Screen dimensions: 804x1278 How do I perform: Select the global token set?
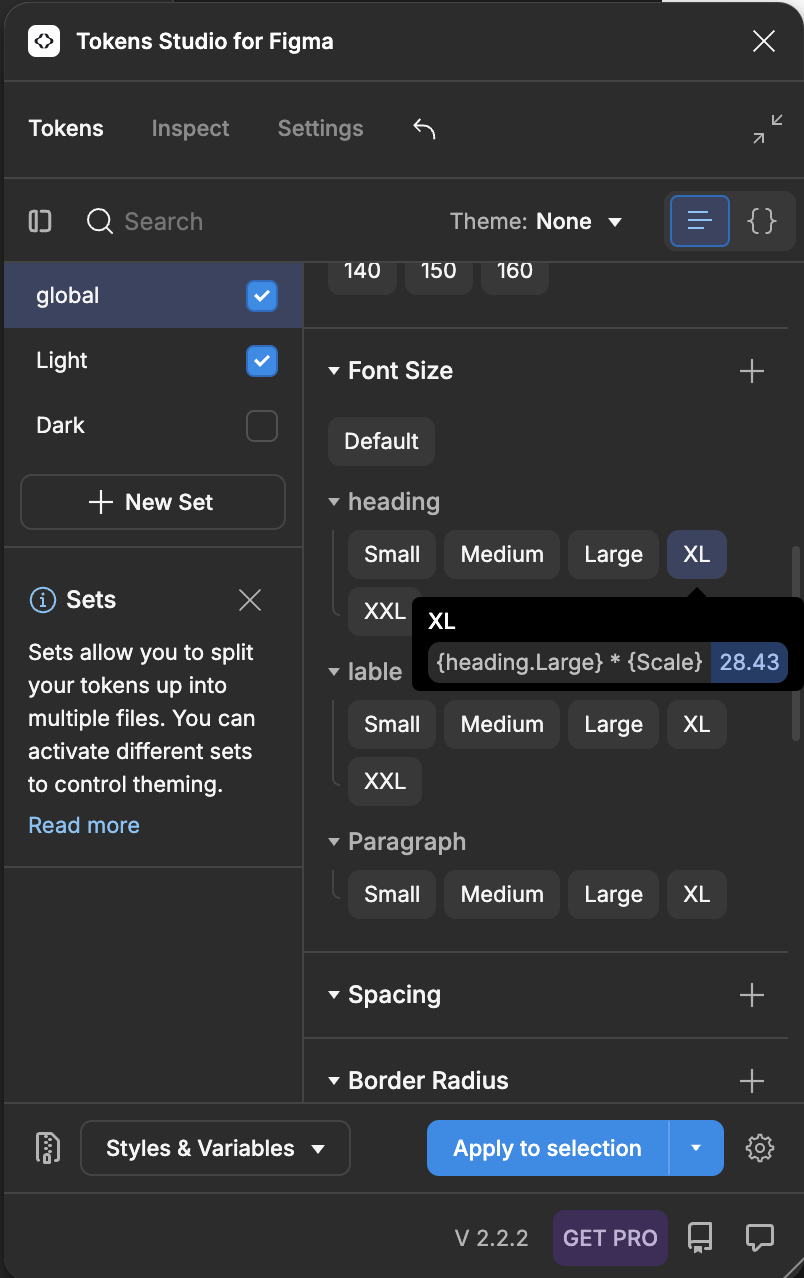point(153,296)
